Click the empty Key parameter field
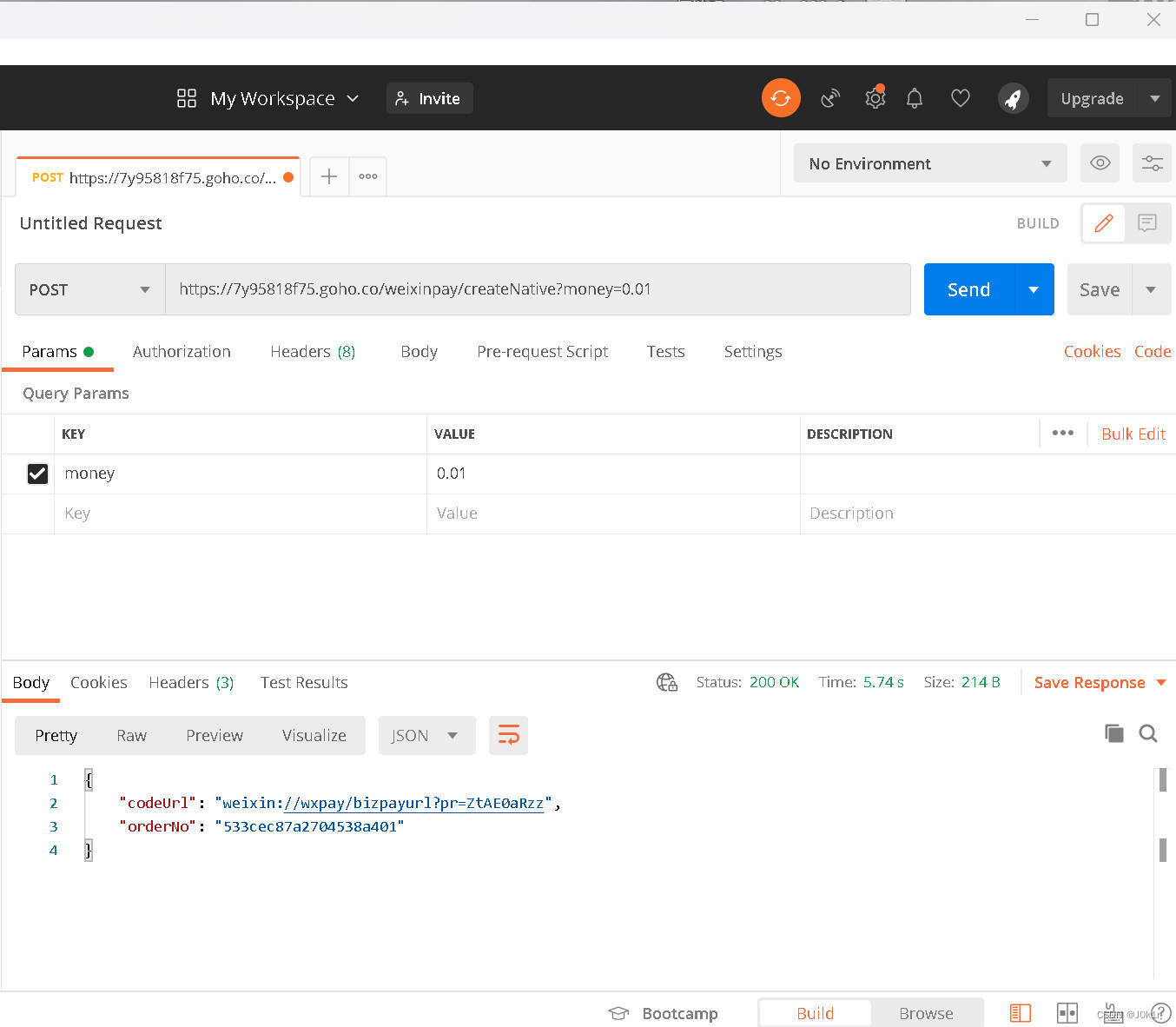 pos(241,513)
